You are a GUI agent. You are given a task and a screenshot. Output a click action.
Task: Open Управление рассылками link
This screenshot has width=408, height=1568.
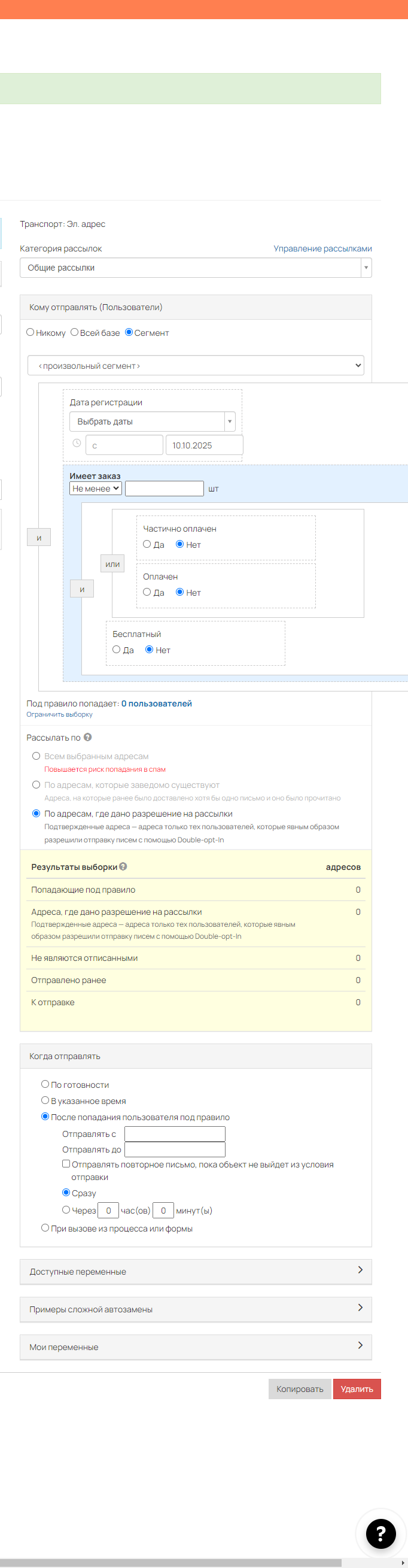coord(322,248)
